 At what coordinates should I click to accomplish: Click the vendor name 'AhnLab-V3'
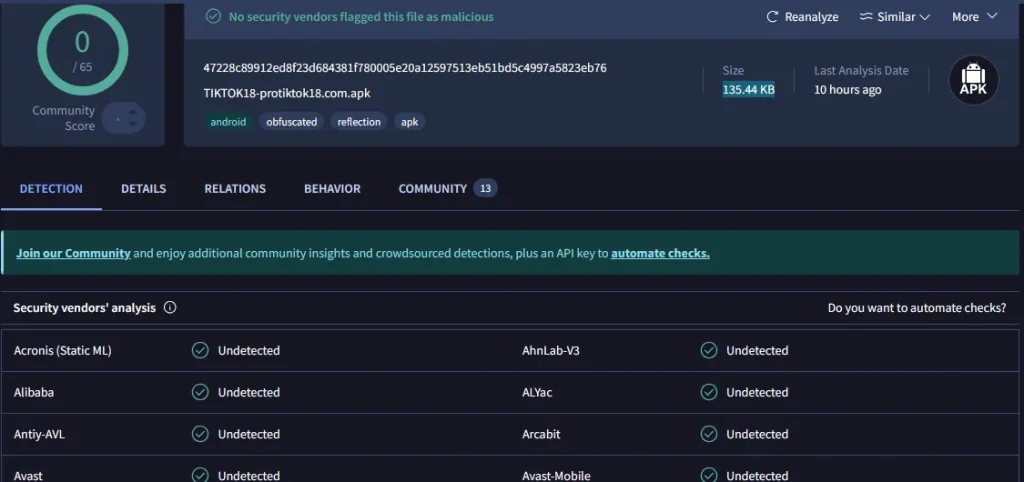point(551,351)
